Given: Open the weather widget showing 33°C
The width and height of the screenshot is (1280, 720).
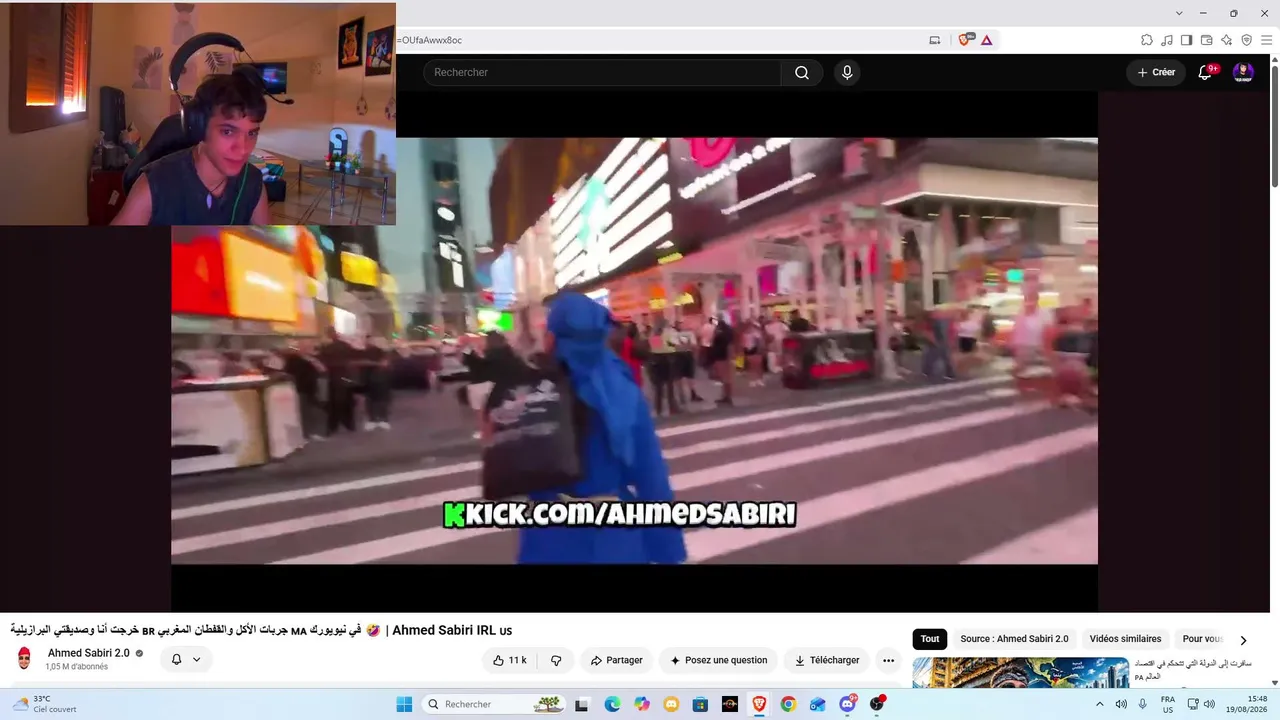Looking at the screenshot, I should click(45, 704).
